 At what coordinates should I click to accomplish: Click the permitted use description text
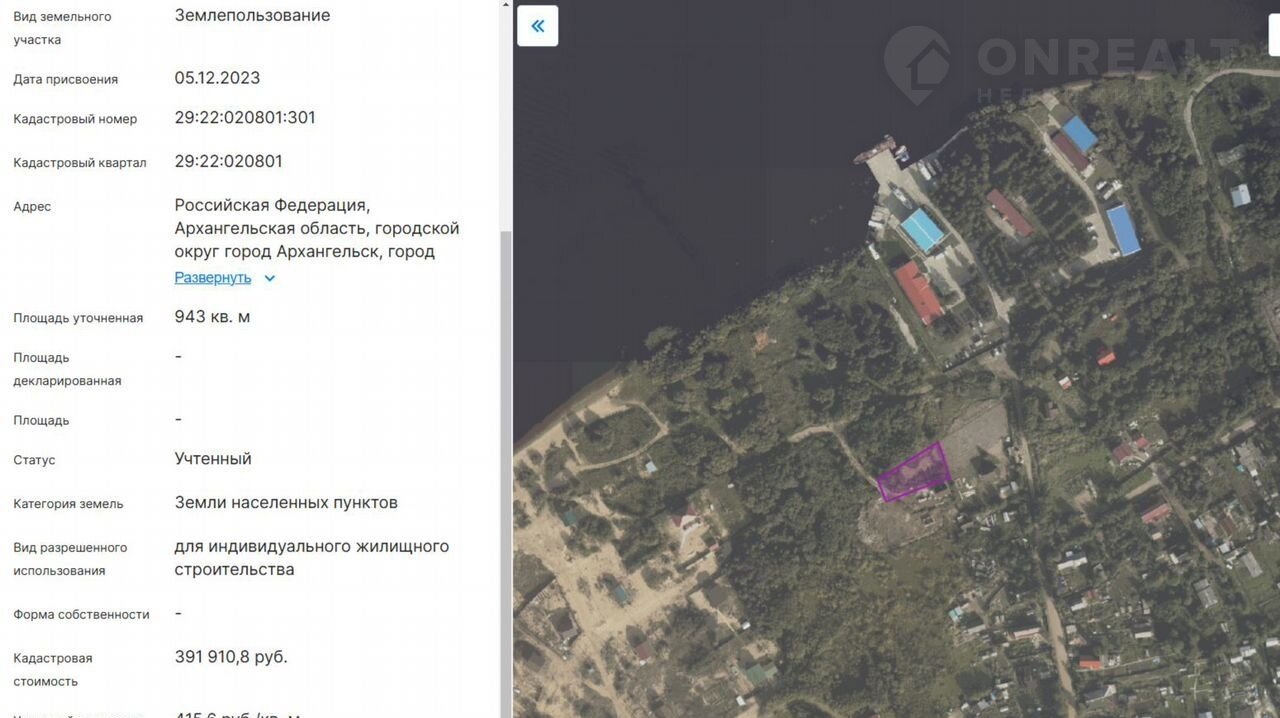pyautogui.click(x=312, y=558)
